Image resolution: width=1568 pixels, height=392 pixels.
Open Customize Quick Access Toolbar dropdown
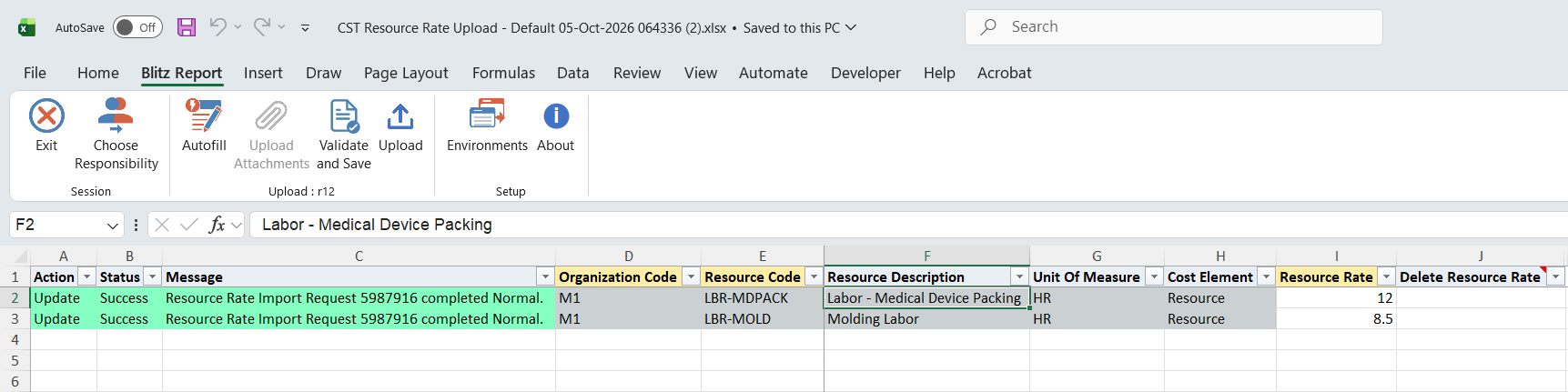coord(305,28)
